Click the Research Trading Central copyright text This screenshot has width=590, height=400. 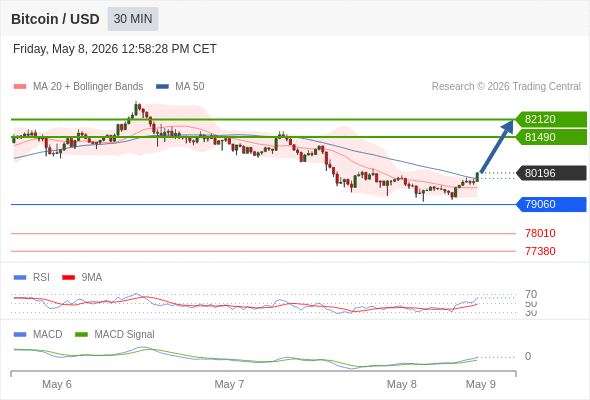click(506, 87)
